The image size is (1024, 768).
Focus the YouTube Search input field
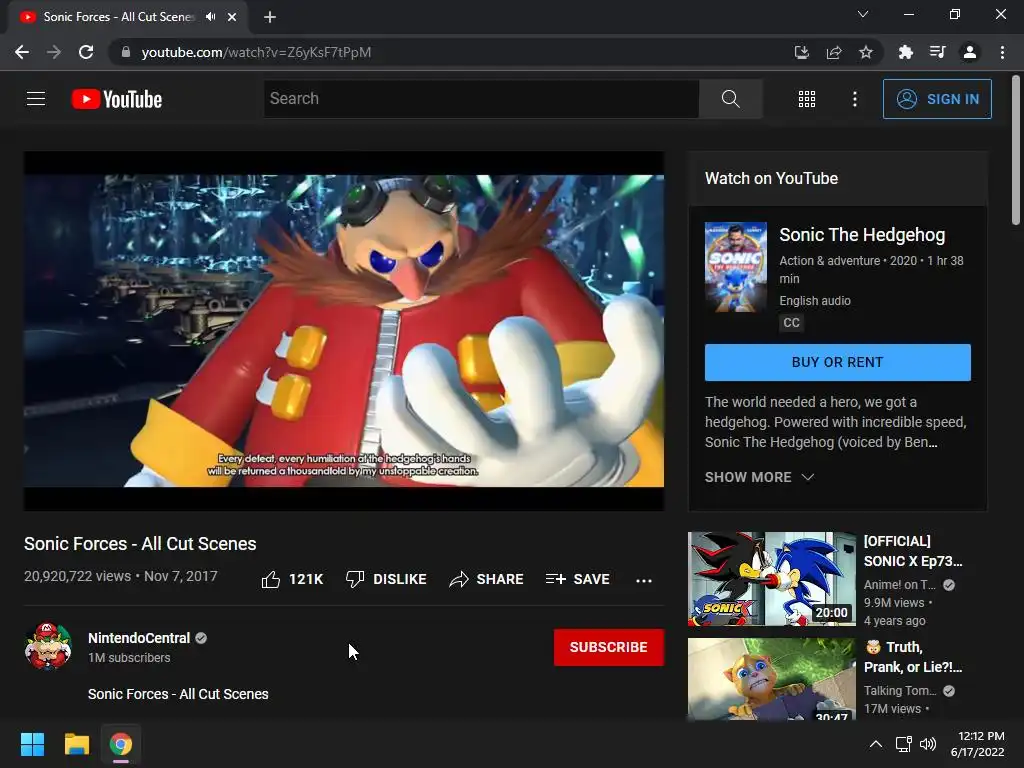point(481,99)
